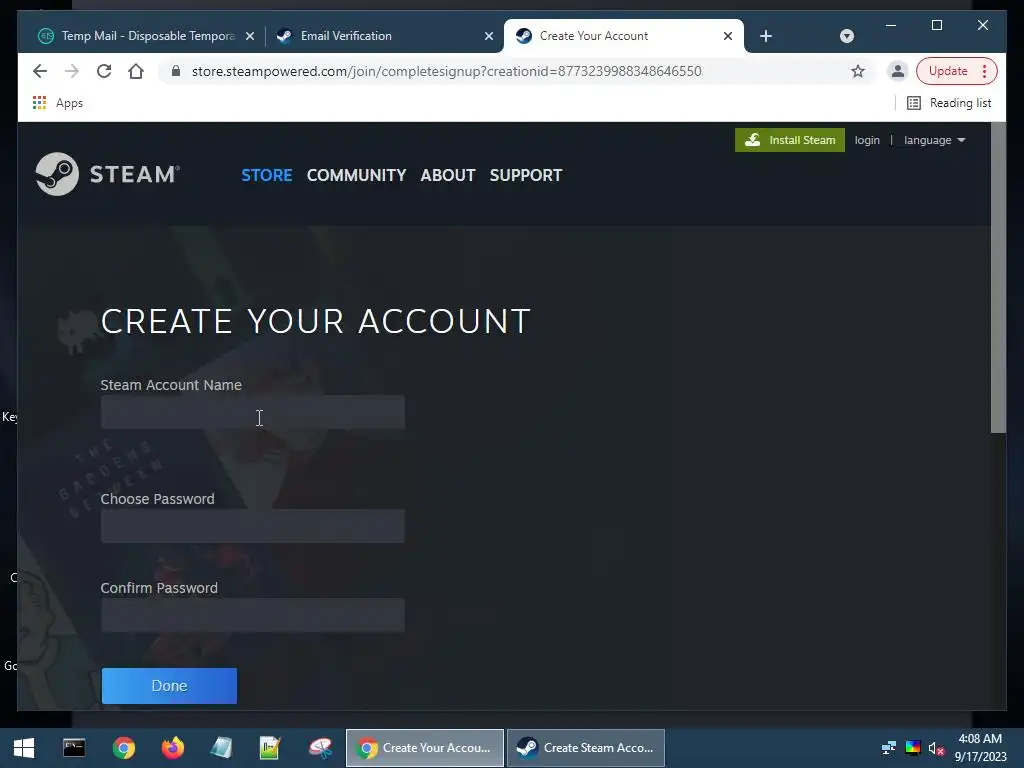Screen dimensions: 1024x768
Task: Close the Create Your Account tab
Action: (x=728, y=36)
